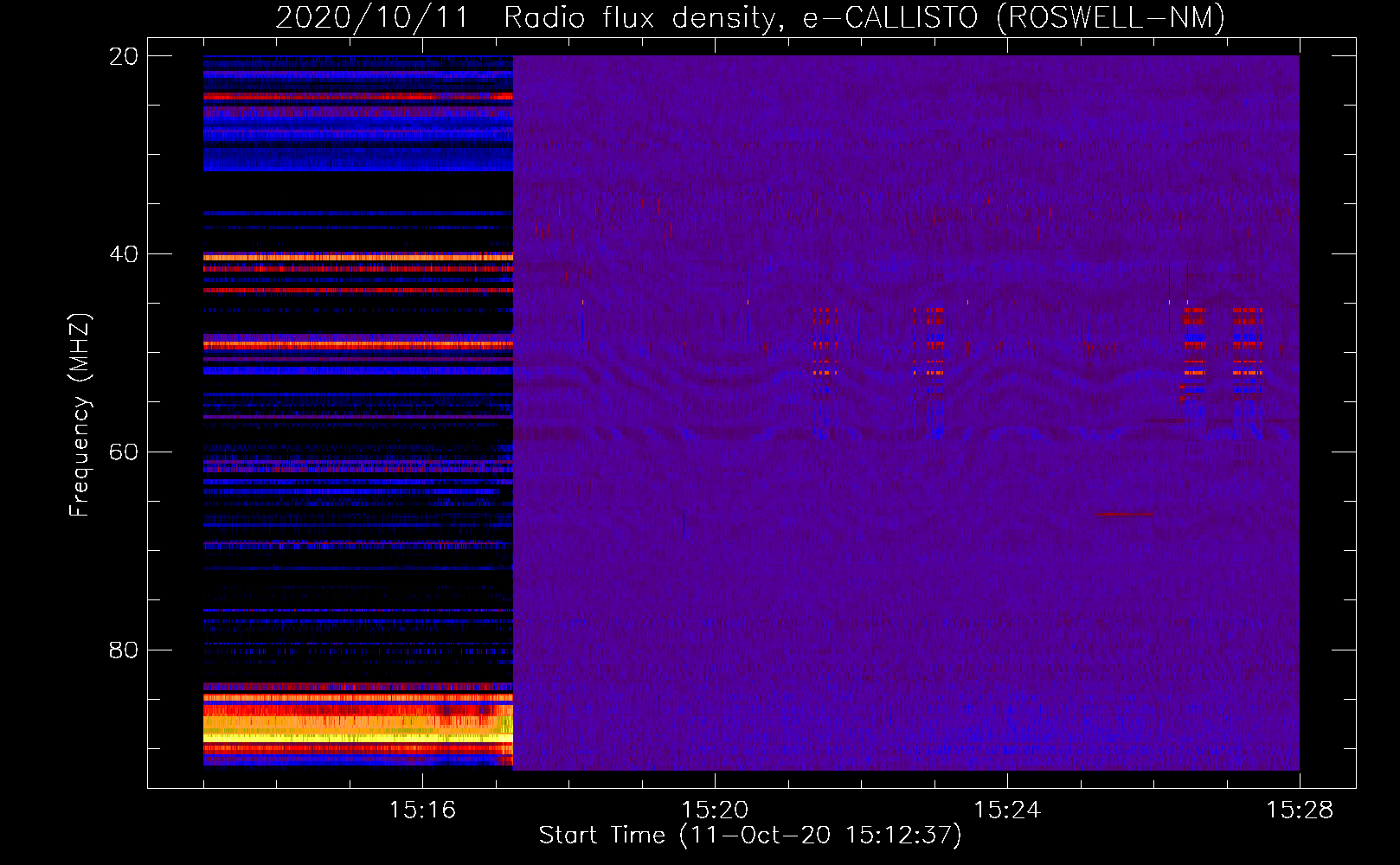Click the 80 frequency tick label
The height and width of the screenshot is (865, 1400).
(x=124, y=650)
